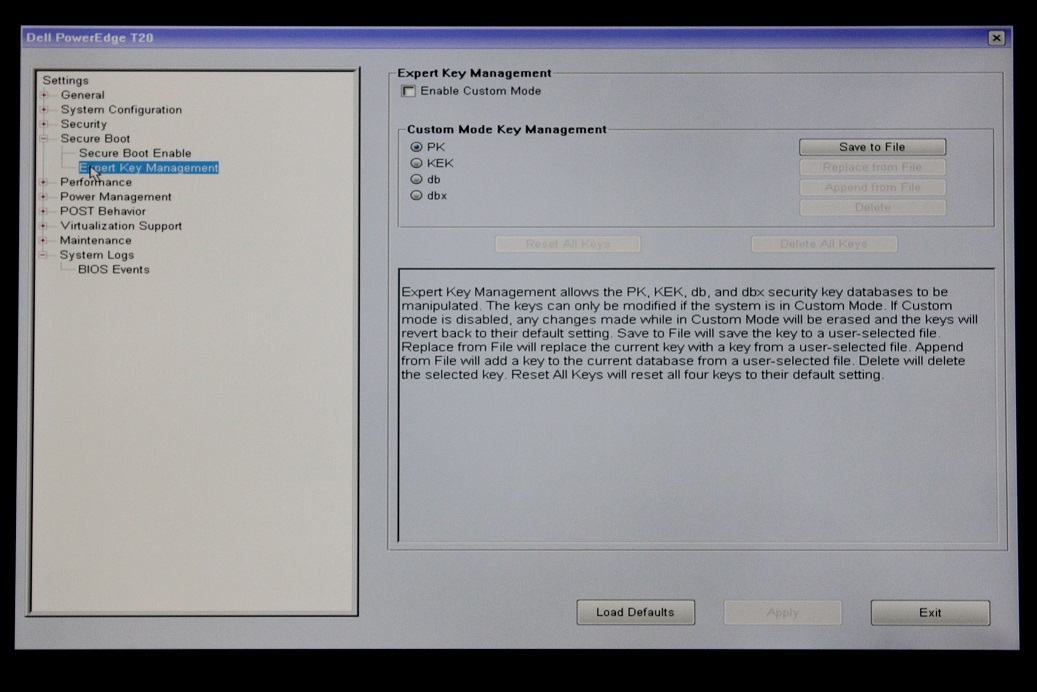Click Load Defaults button

(x=635, y=613)
